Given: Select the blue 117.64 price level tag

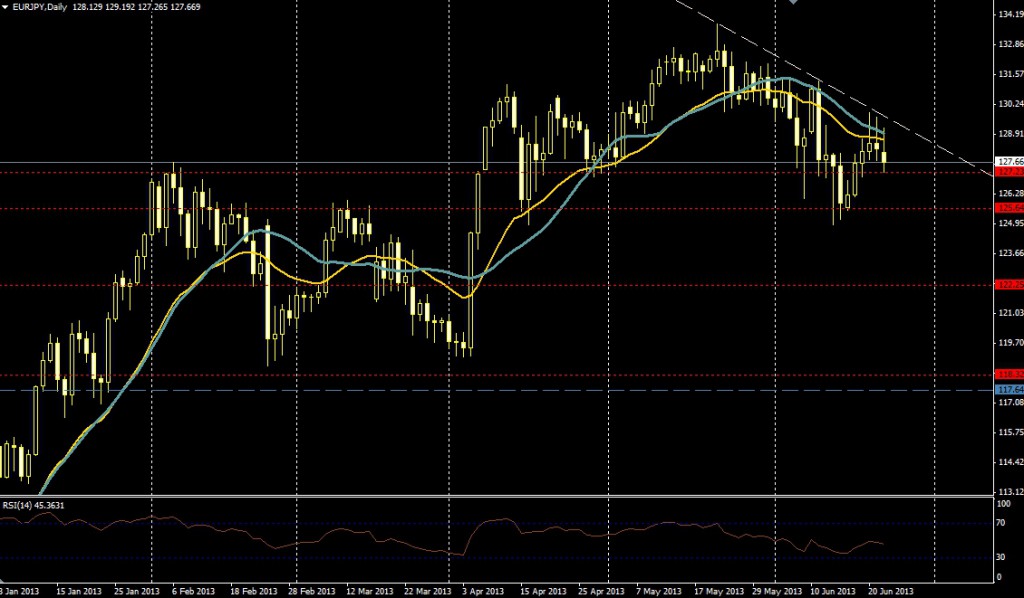Looking at the screenshot, I should pyautogui.click(x=1009, y=389).
